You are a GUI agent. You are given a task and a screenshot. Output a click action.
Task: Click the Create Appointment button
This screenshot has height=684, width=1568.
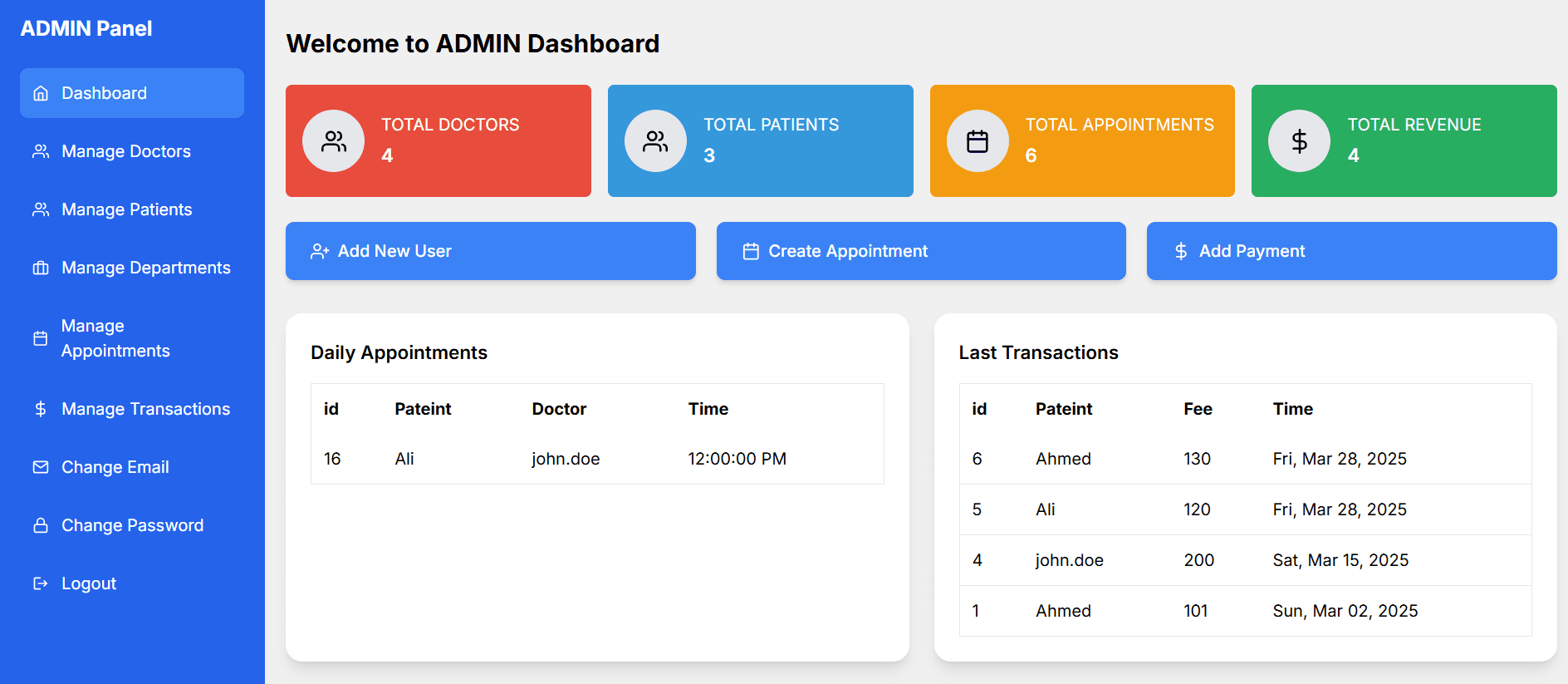[920, 251]
